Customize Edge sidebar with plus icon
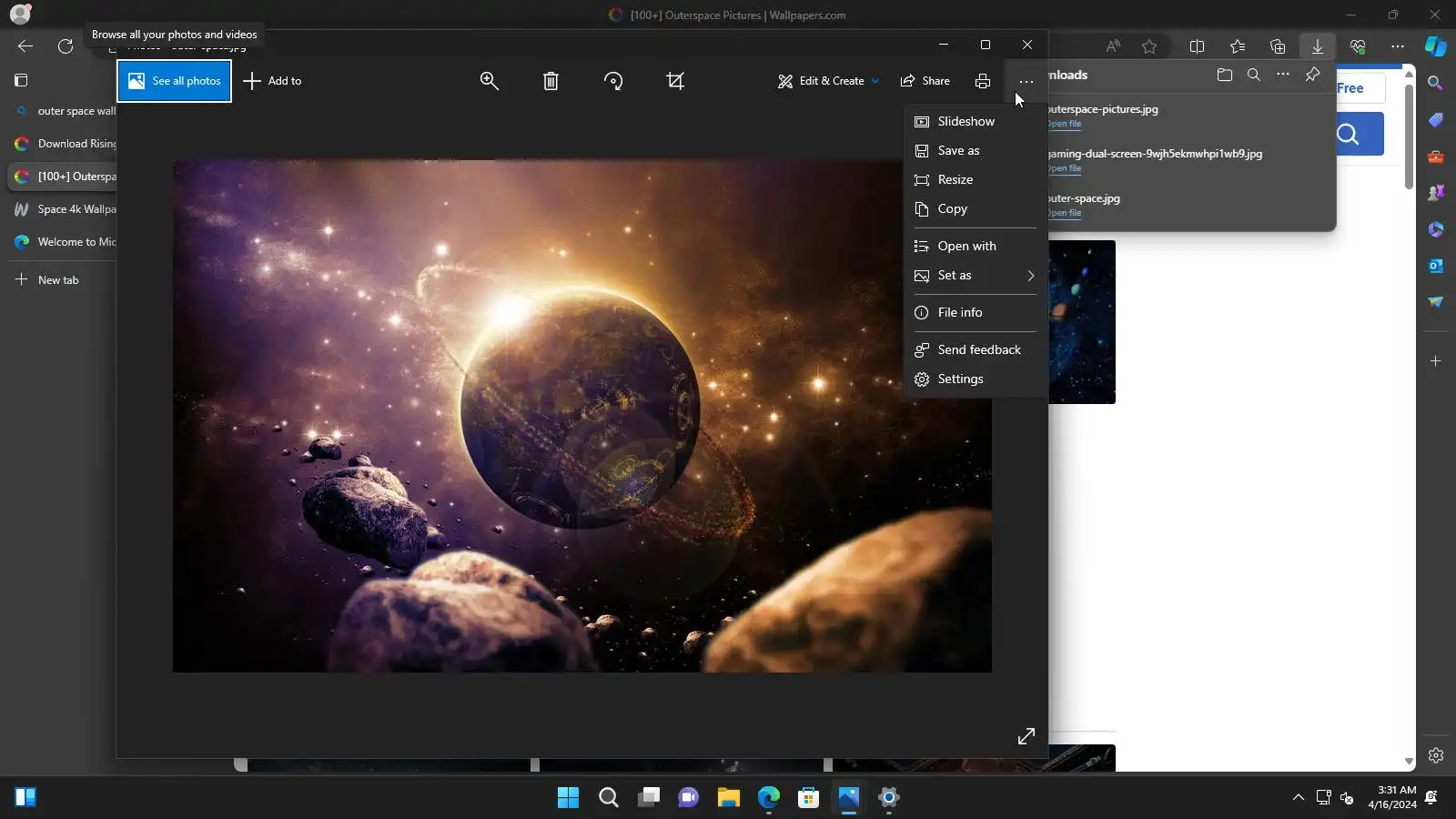This screenshot has height=819, width=1456. (x=1436, y=361)
